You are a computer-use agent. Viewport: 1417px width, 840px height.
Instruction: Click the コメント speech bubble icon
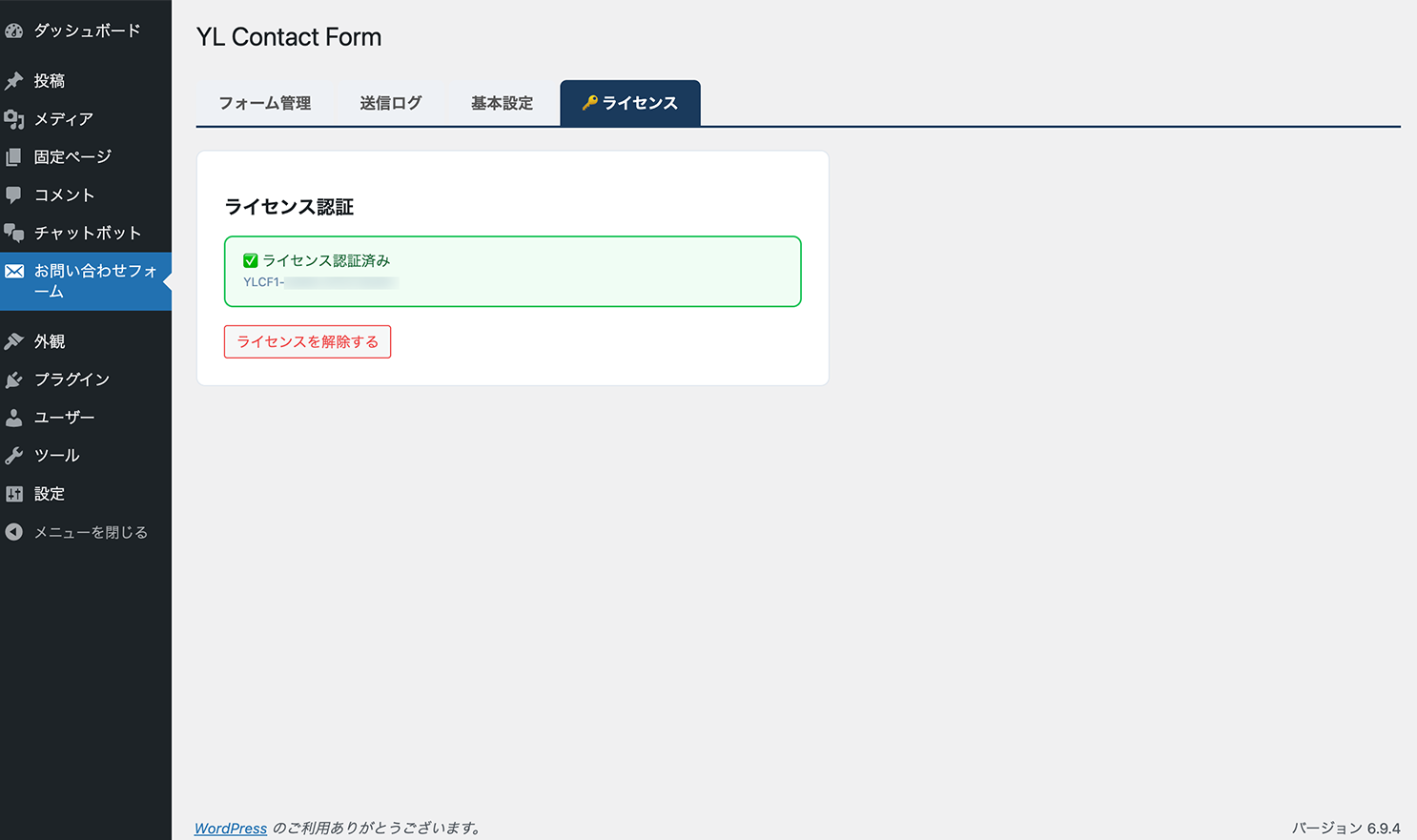(14, 195)
